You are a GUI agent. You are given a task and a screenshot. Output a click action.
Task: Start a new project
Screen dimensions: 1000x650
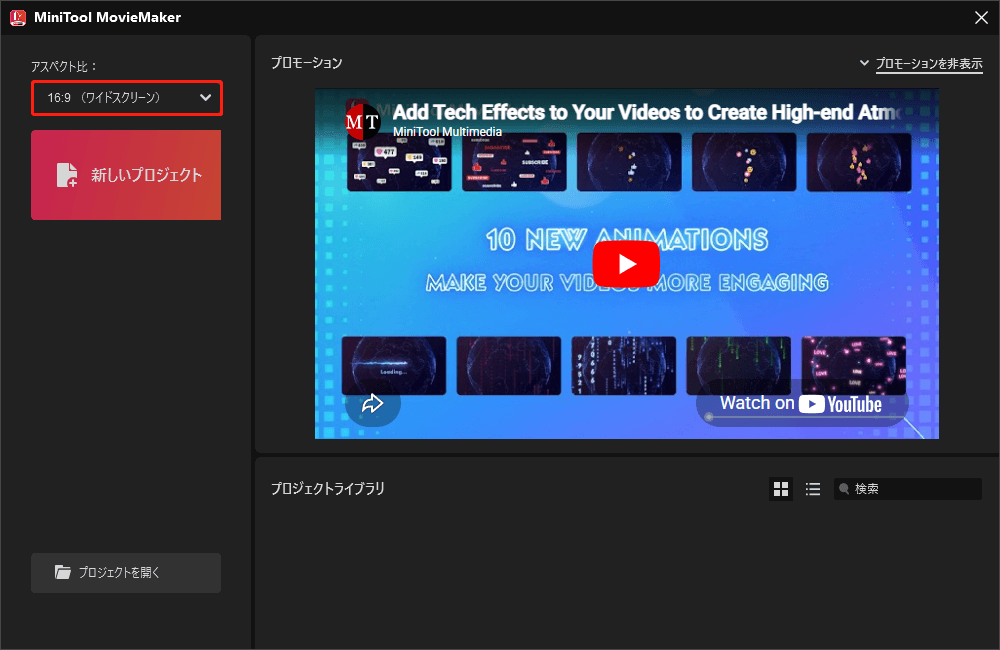click(126, 174)
